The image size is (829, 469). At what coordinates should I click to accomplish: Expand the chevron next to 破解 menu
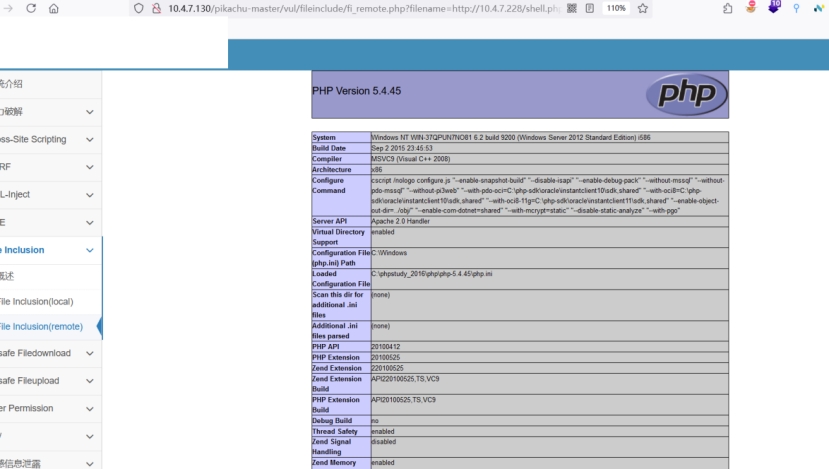click(x=90, y=112)
